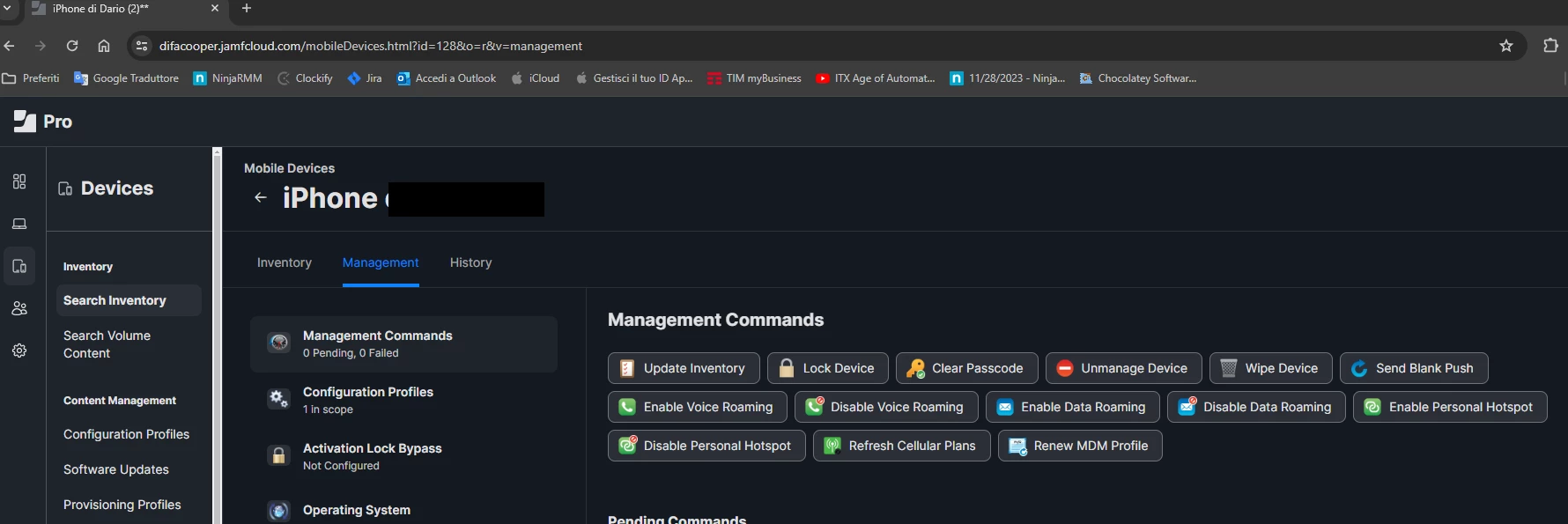
Task: Click Refresh Cellular Plans
Action: 901,446
